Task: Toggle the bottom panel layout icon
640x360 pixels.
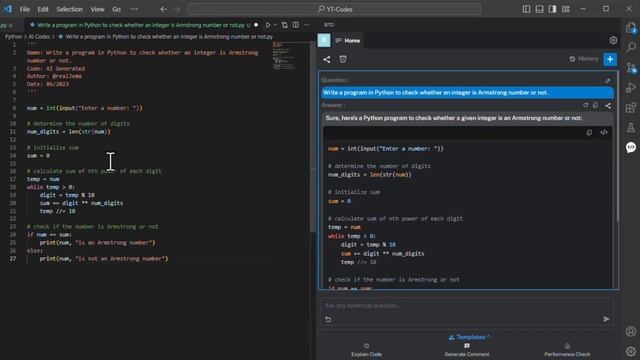Action: 539,9
